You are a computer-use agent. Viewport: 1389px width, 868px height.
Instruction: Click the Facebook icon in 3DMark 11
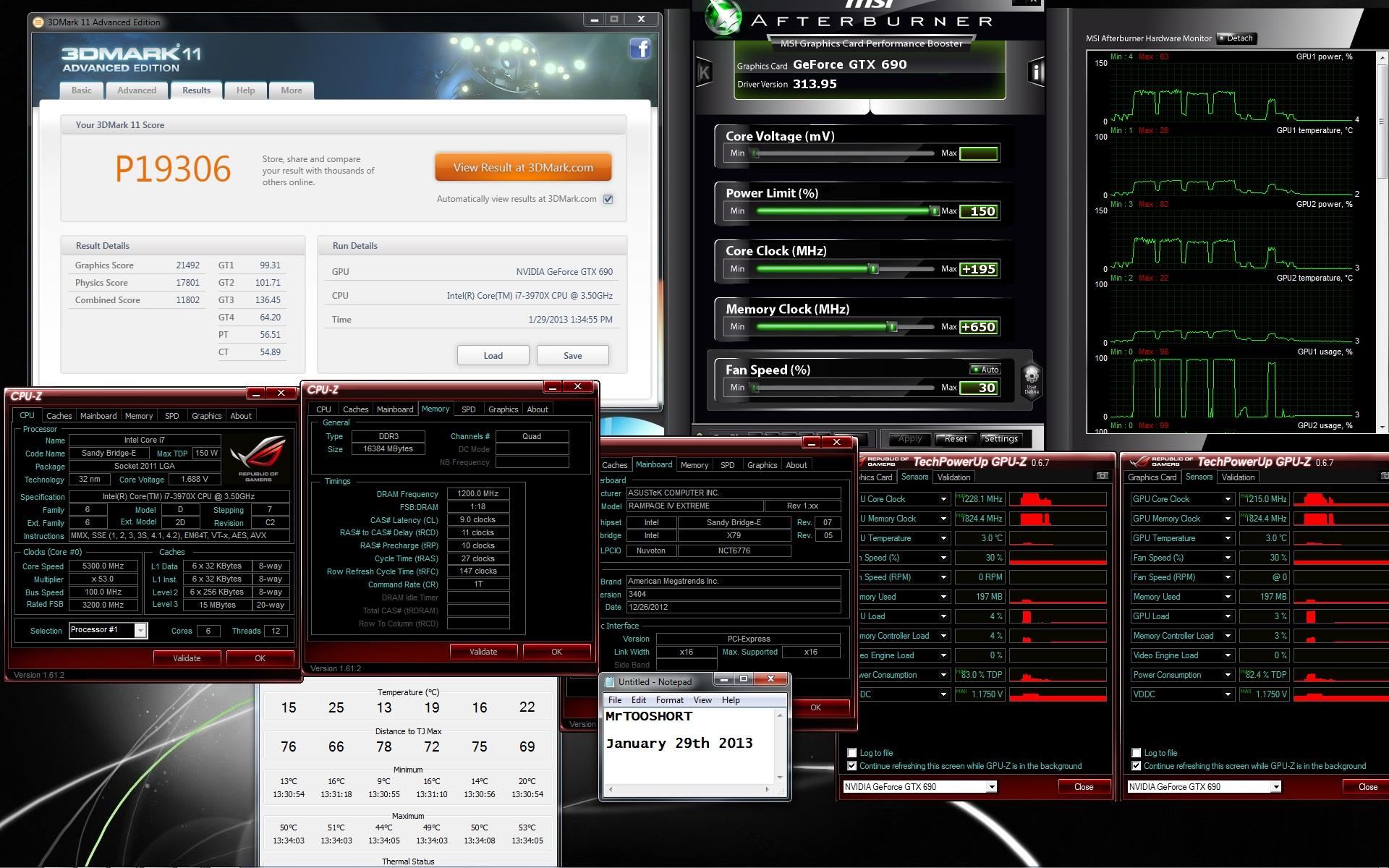[640, 48]
